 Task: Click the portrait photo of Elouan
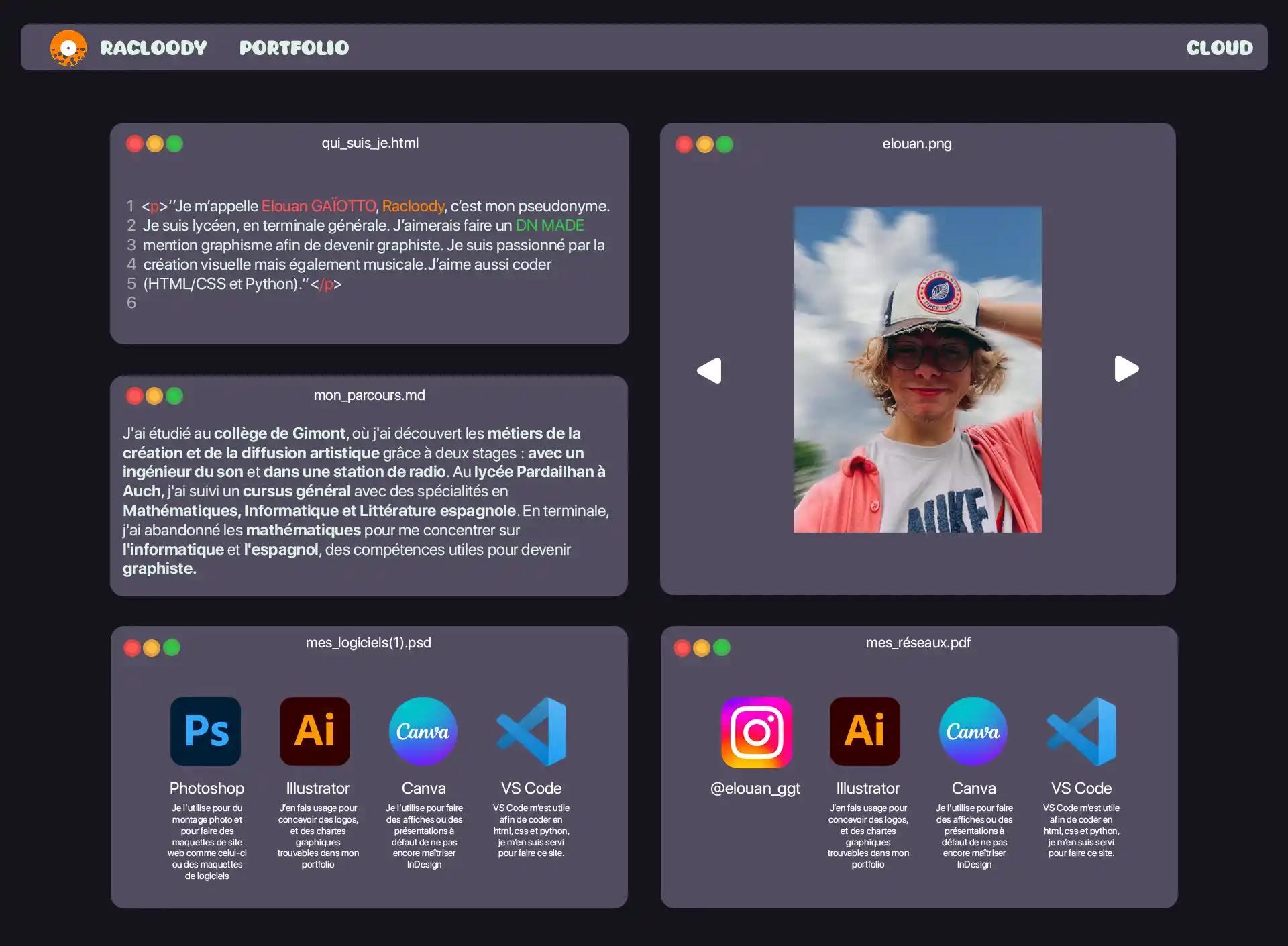[x=918, y=370]
